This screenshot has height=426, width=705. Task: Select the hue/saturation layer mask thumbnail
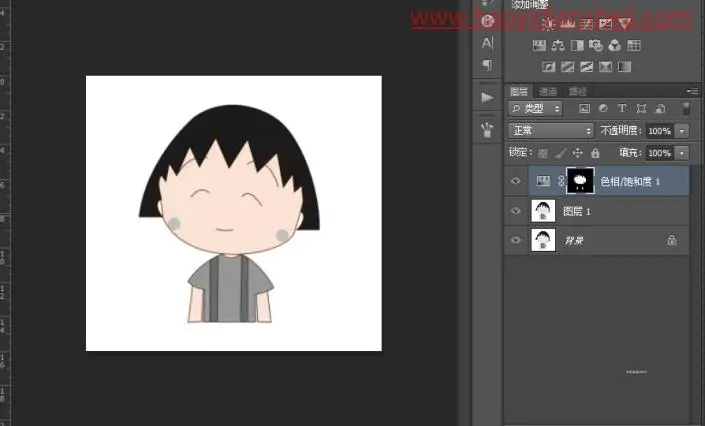coord(580,181)
